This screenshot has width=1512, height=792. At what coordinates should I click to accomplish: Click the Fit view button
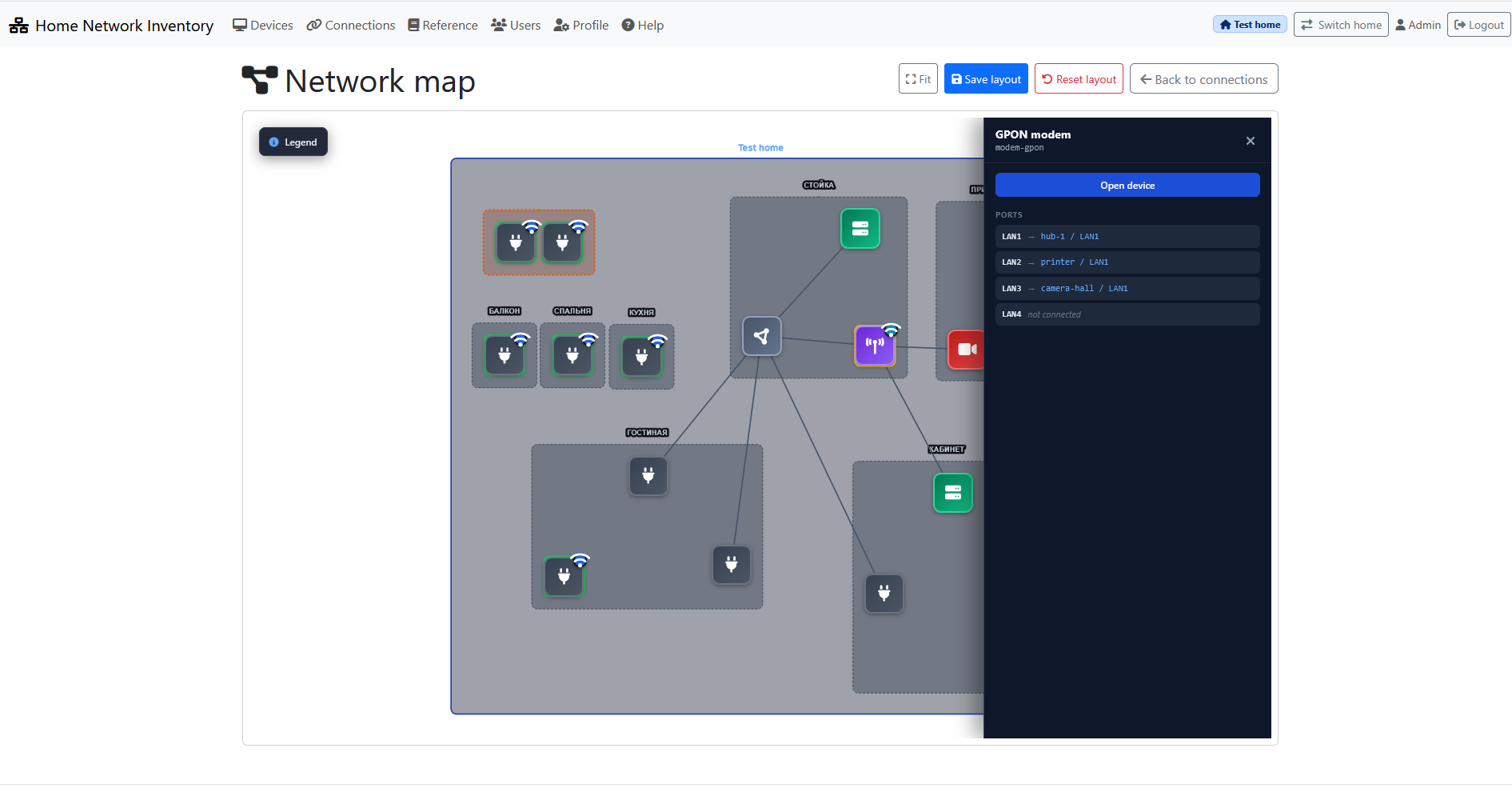(918, 78)
